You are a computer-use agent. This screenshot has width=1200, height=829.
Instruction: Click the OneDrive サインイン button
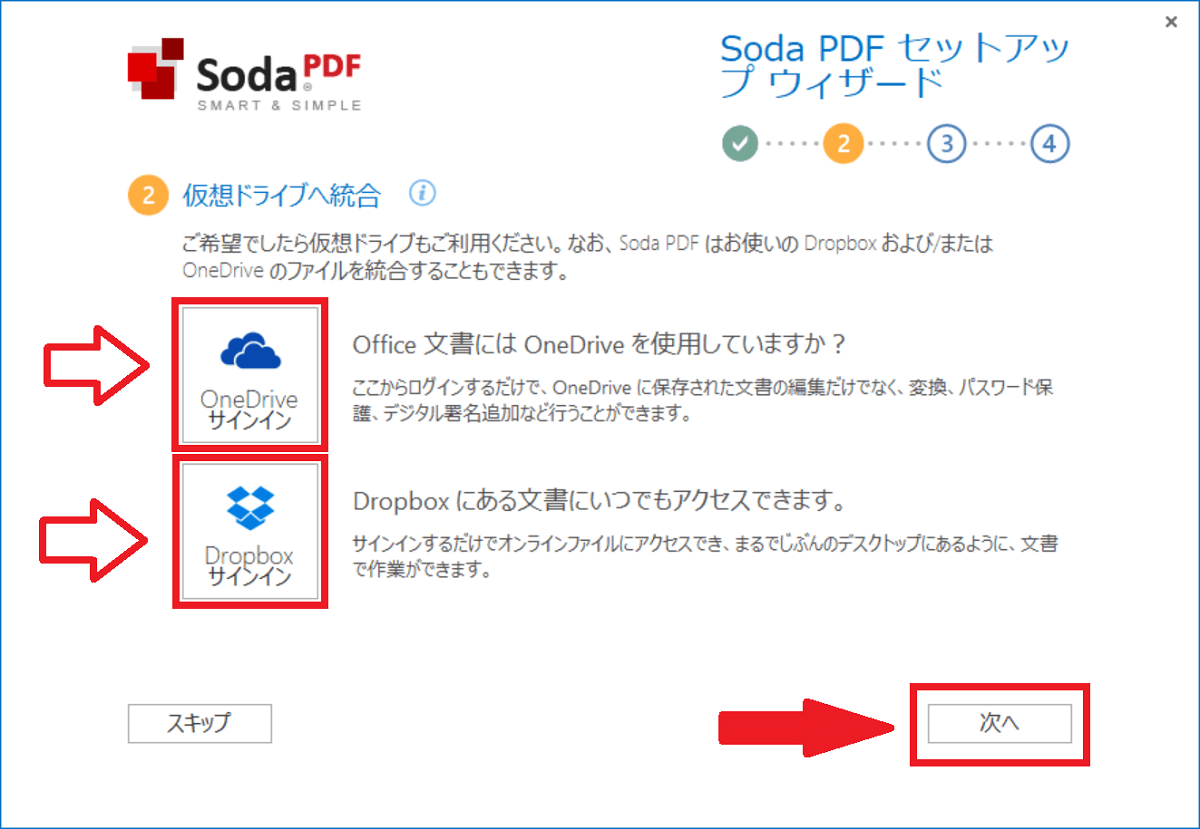[250, 375]
